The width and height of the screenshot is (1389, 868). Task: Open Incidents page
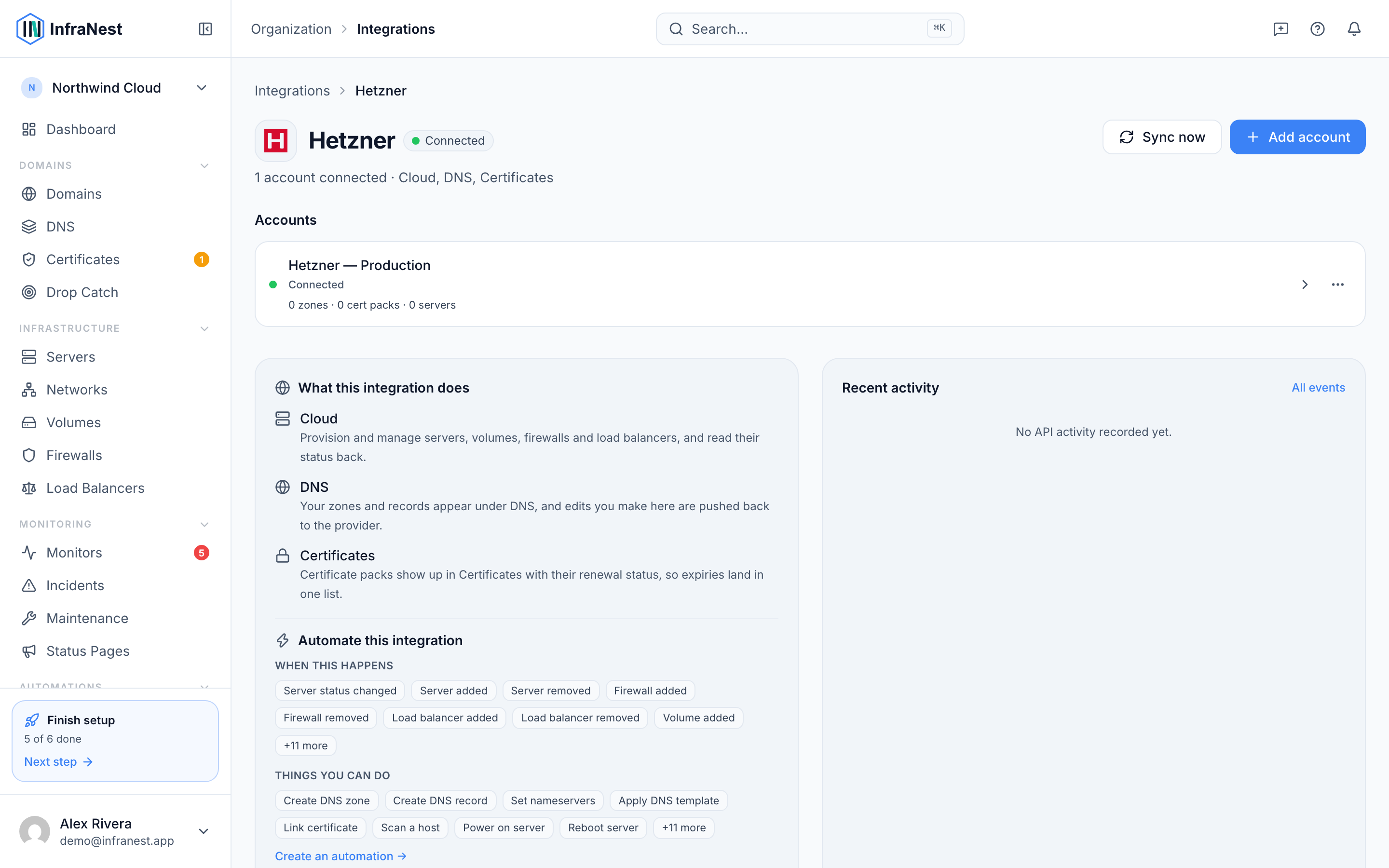[115, 585]
